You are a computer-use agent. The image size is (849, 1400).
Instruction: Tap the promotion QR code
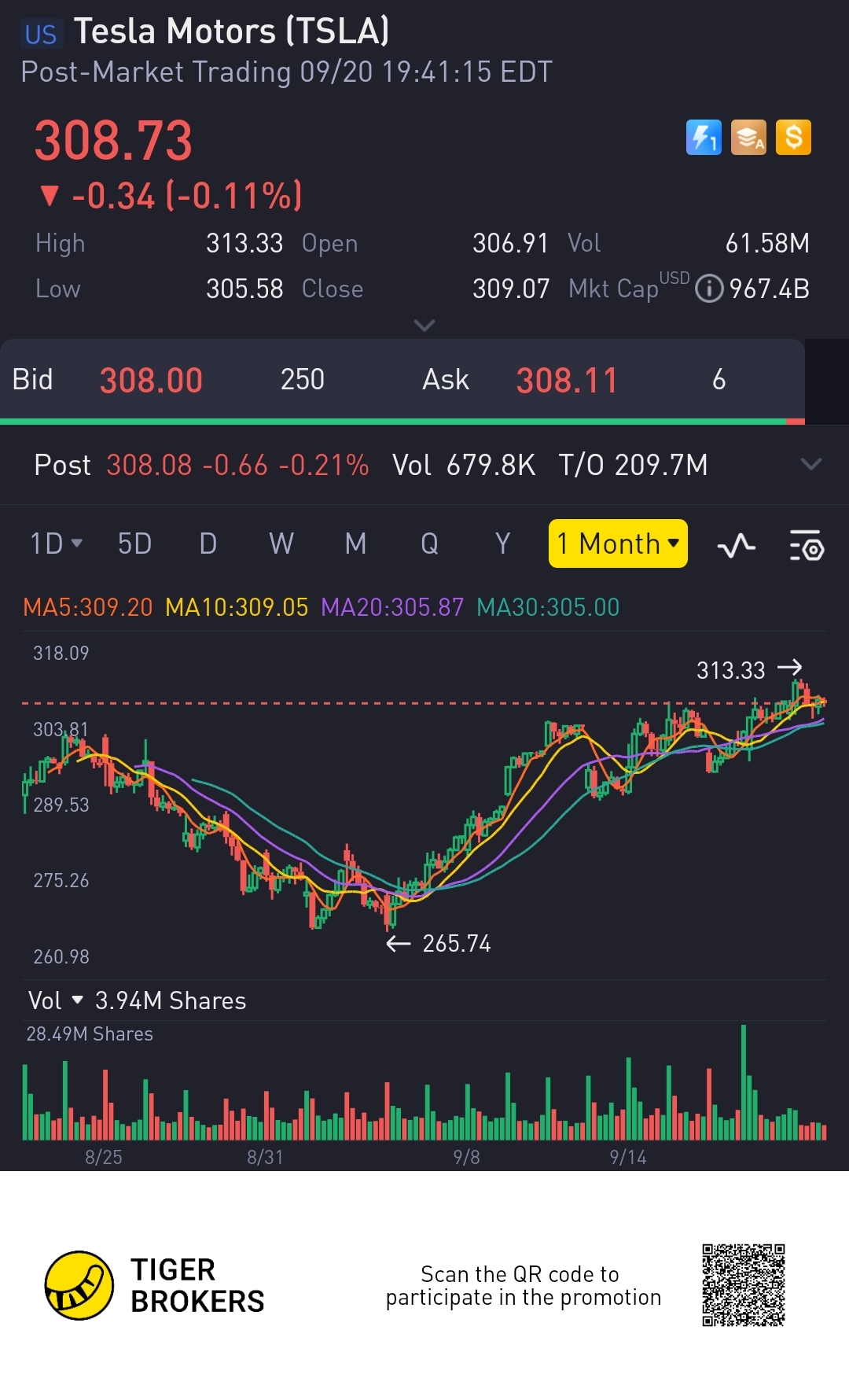click(x=744, y=1285)
